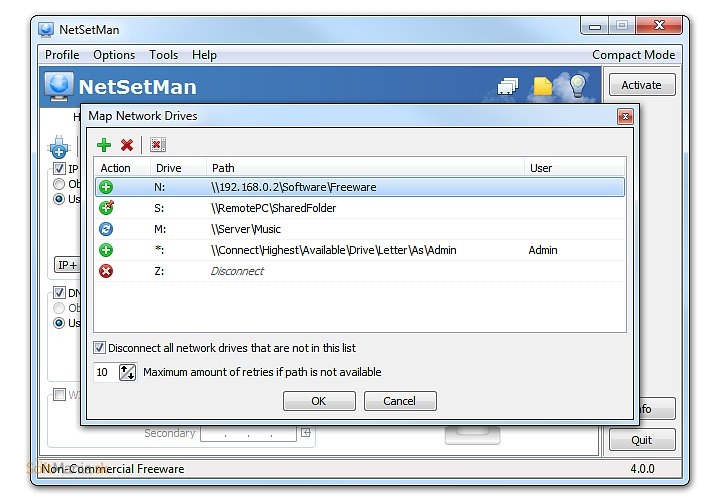Add a new network drive mapping
Viewport: 720px width, 500px height.
point(104,145)
